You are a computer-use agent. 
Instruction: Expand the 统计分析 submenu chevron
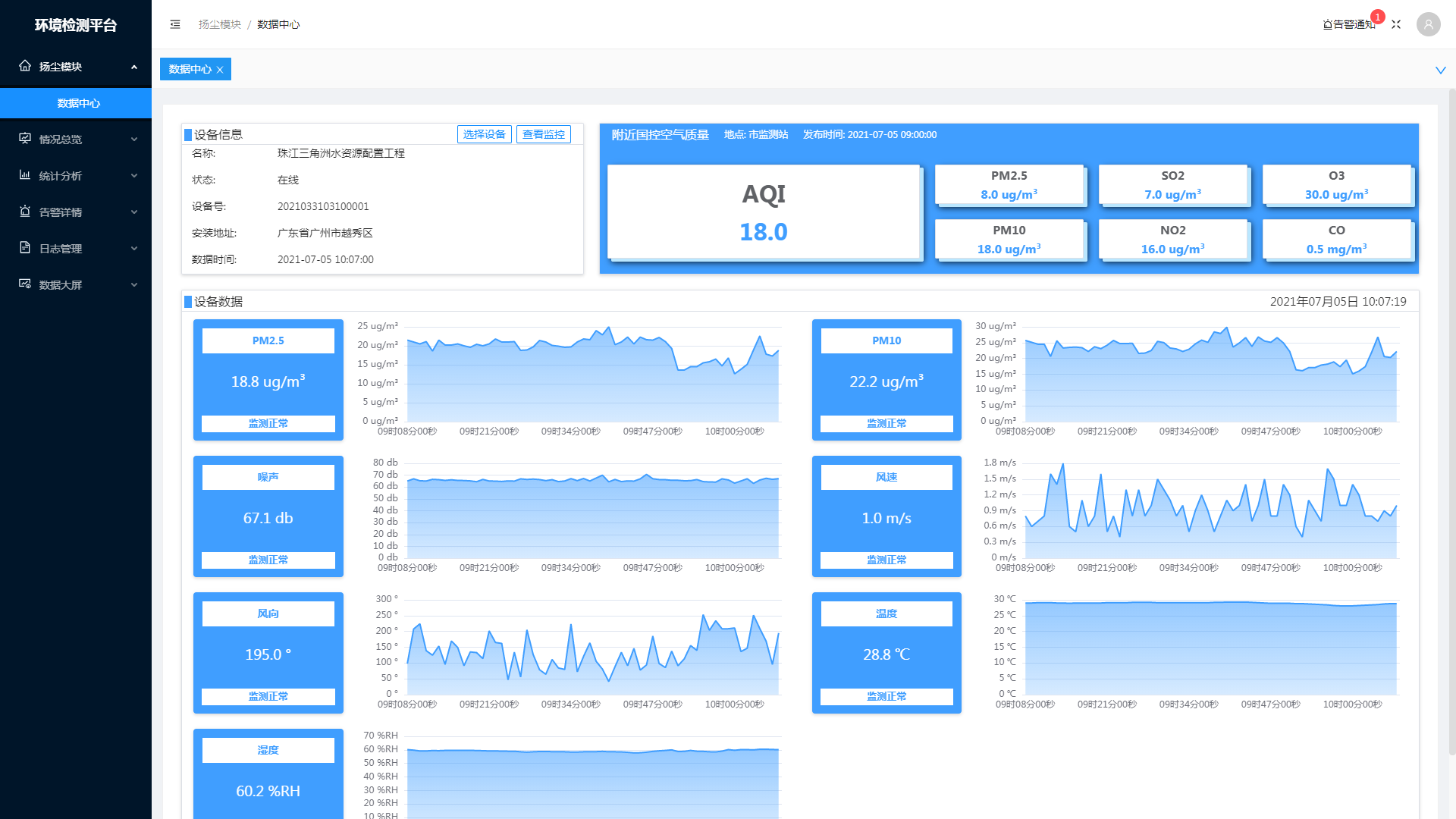pos(134,176)
